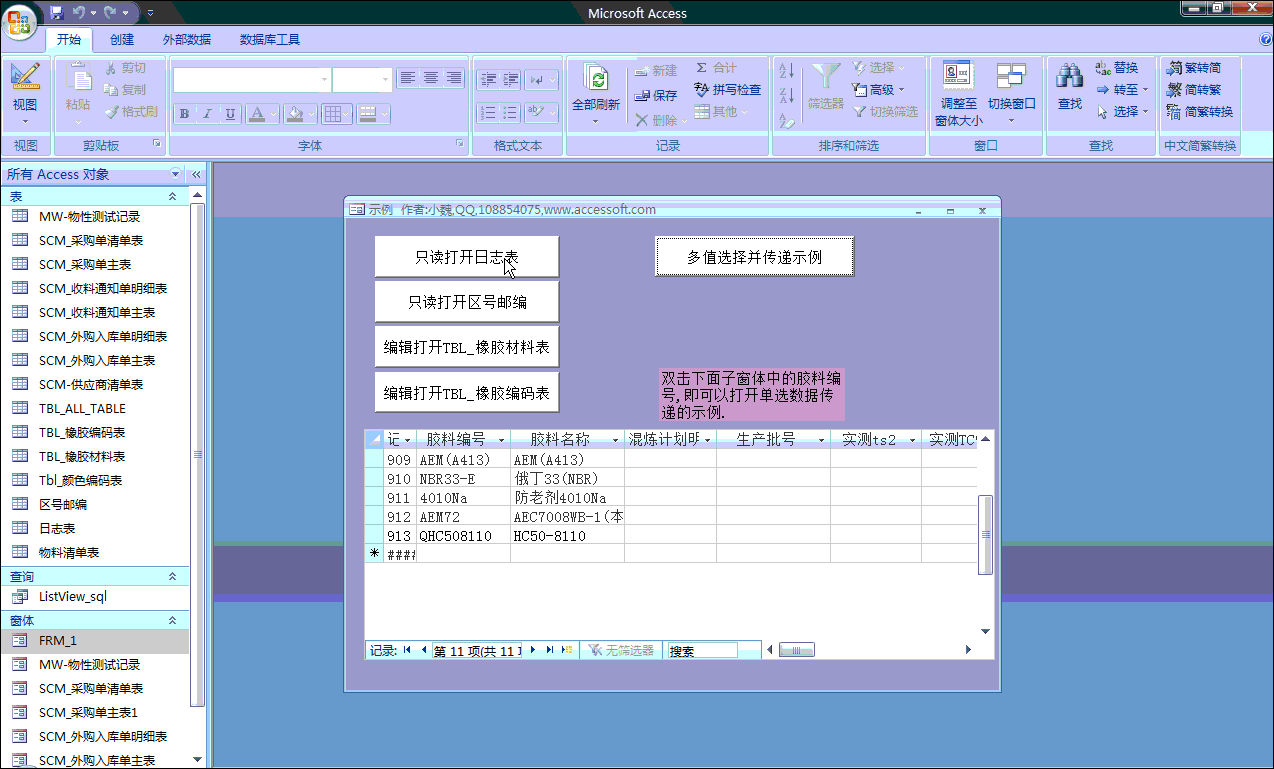
Task: Toggle Bold formatting in the ribbon
Action: [184, 114]
